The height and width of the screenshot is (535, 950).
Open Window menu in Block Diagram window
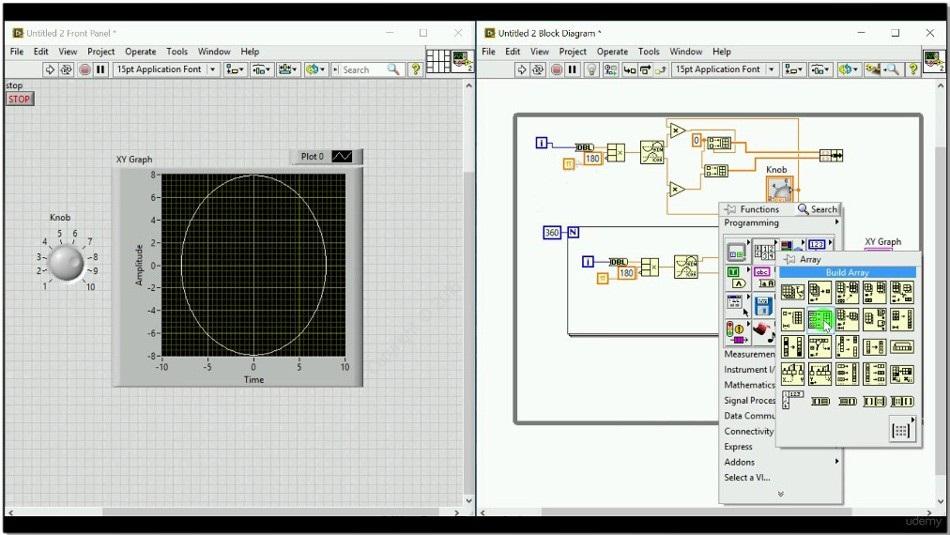point(686,52)
